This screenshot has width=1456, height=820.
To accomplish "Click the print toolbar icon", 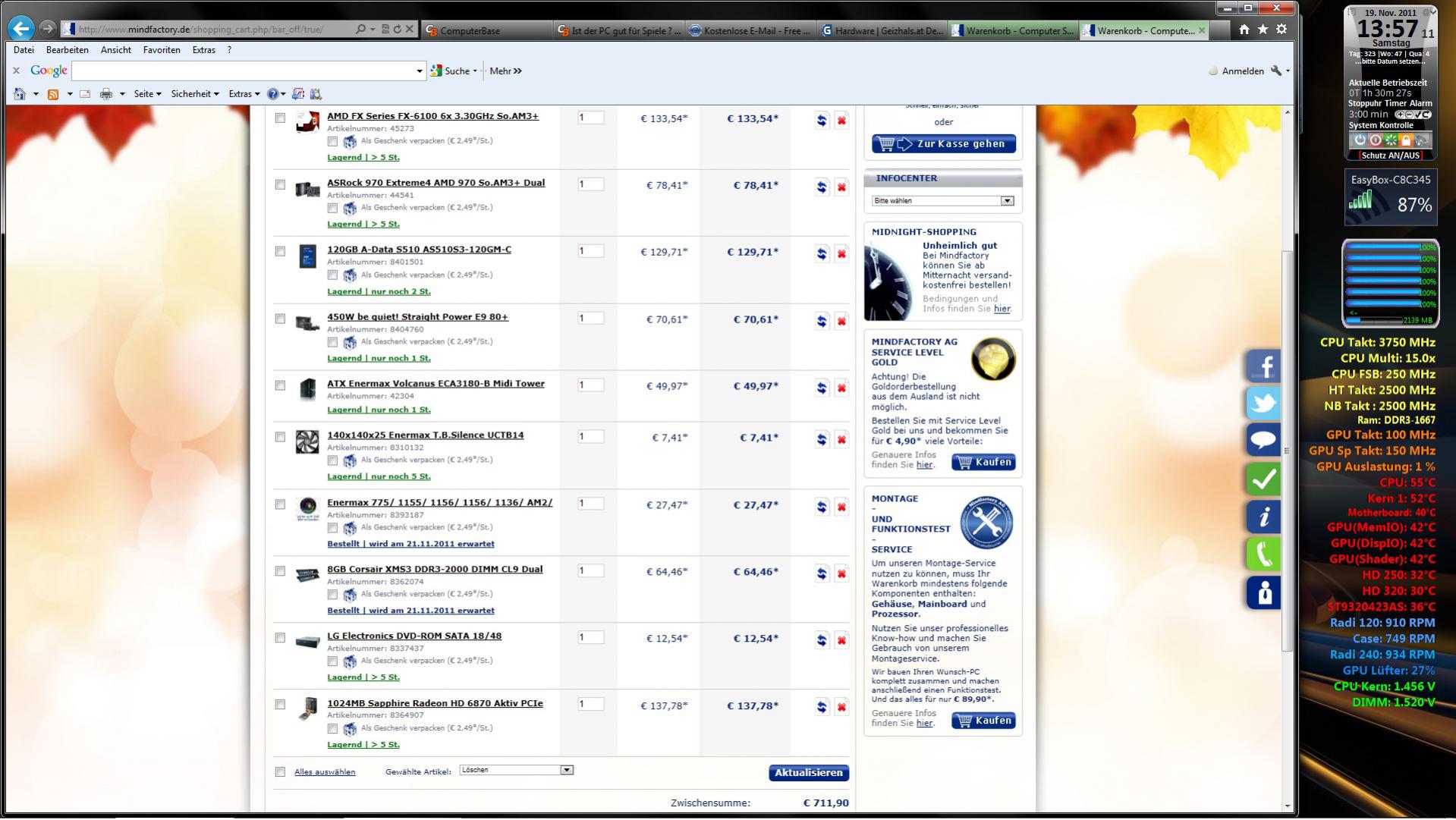I will [106, 94].
